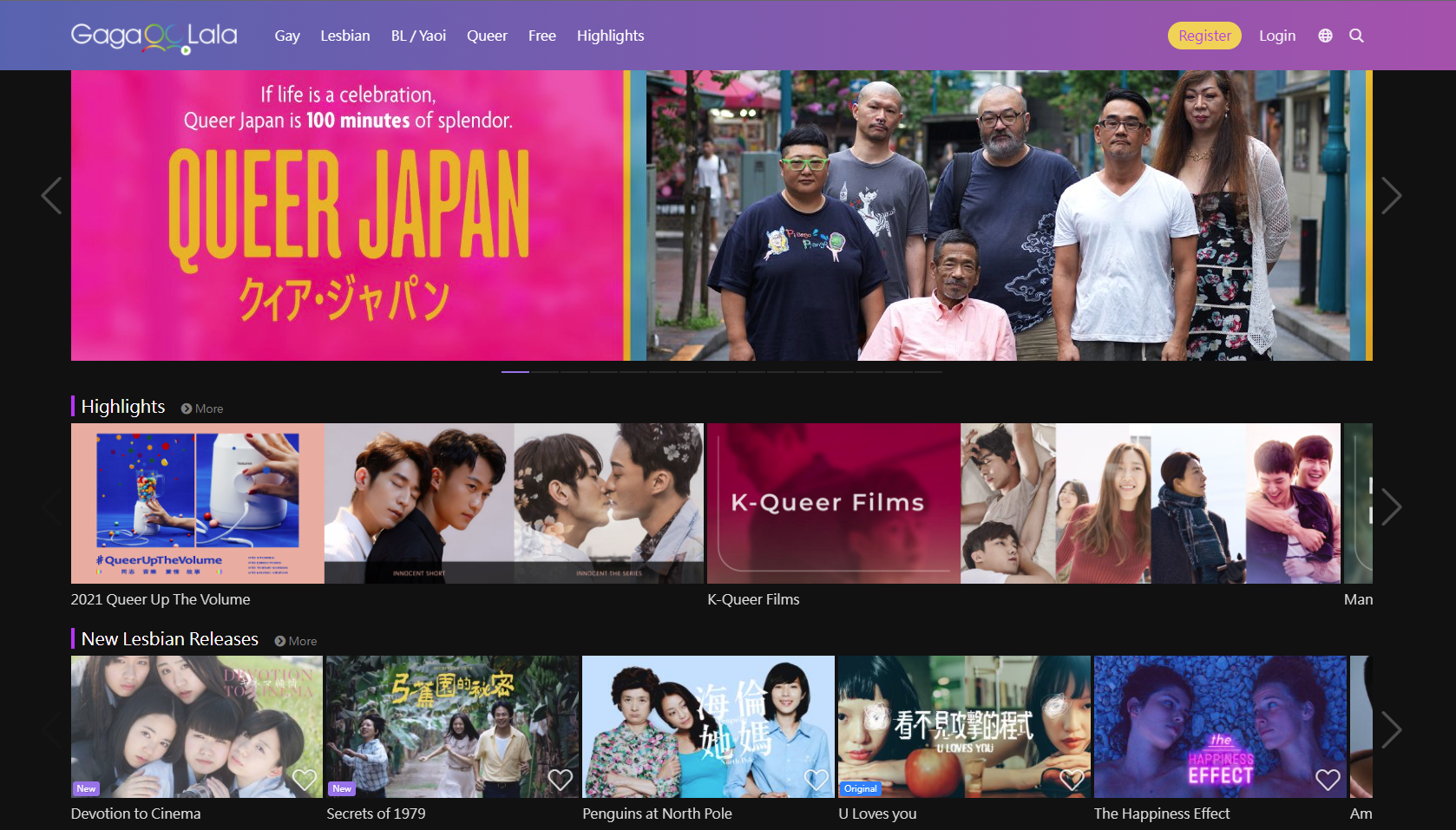This screenshot has height=830, width=1456.
Task: Open the Highlights menu item
Action: [611, 36]
